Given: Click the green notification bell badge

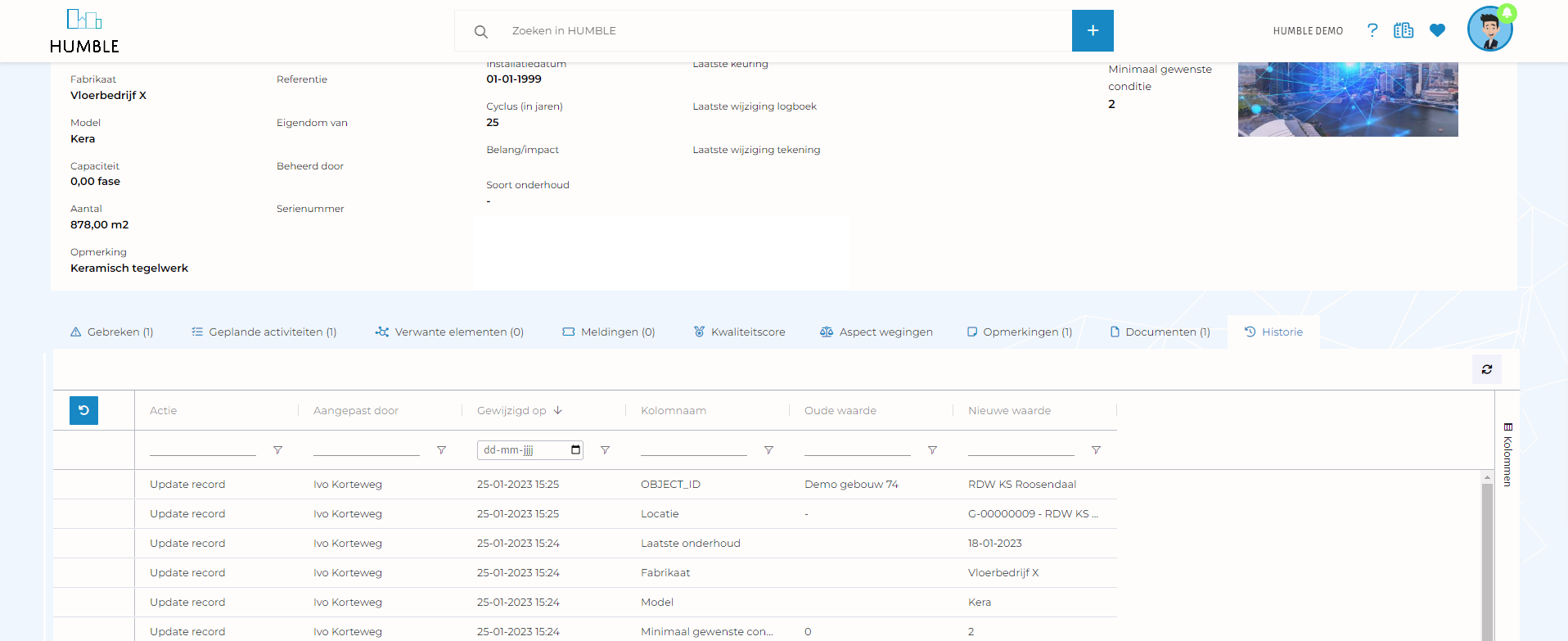Looking at the screenshot, I should pyautogui.click(x=1507, y=12).
